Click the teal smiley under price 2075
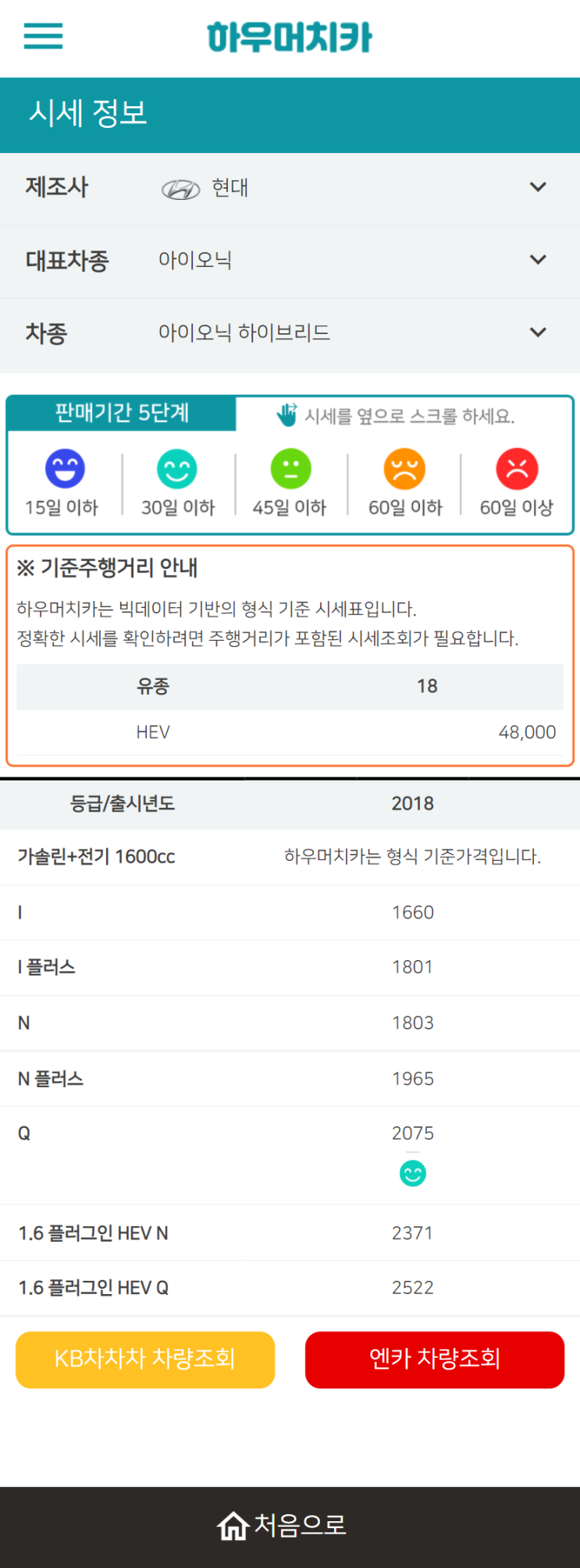 (412, 1173)
